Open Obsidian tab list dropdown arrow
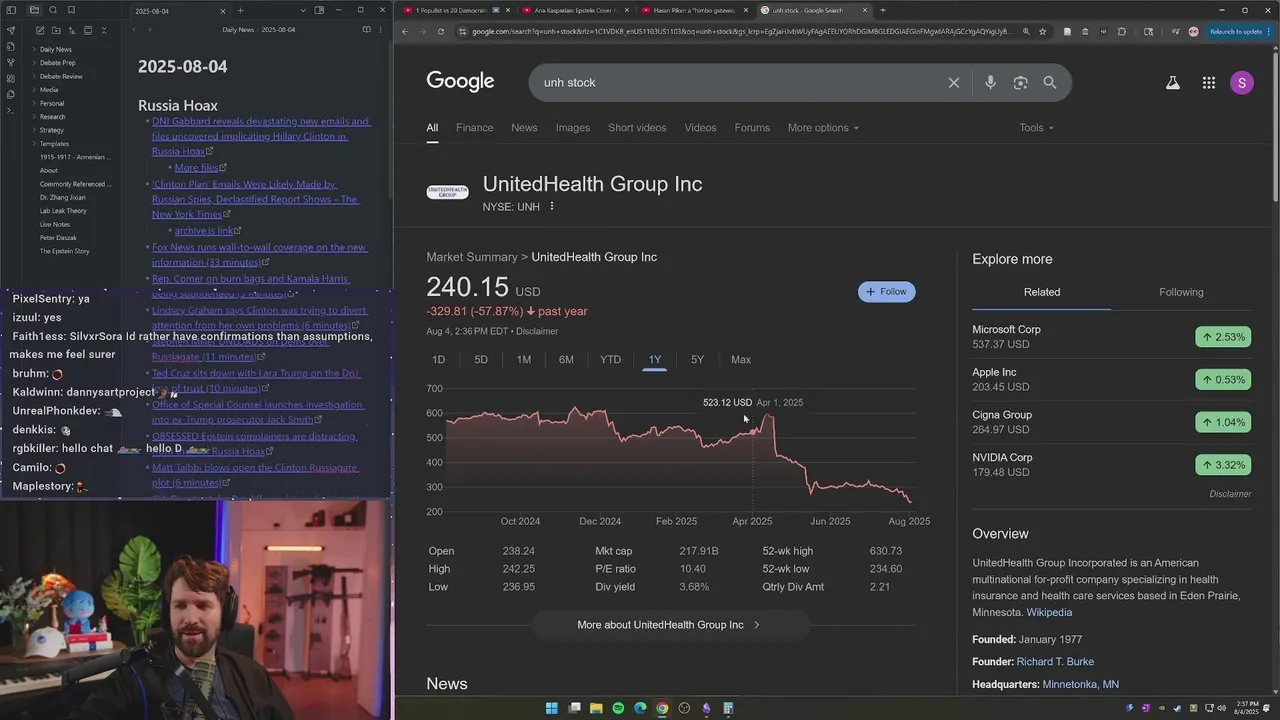 tap(303, 10)
